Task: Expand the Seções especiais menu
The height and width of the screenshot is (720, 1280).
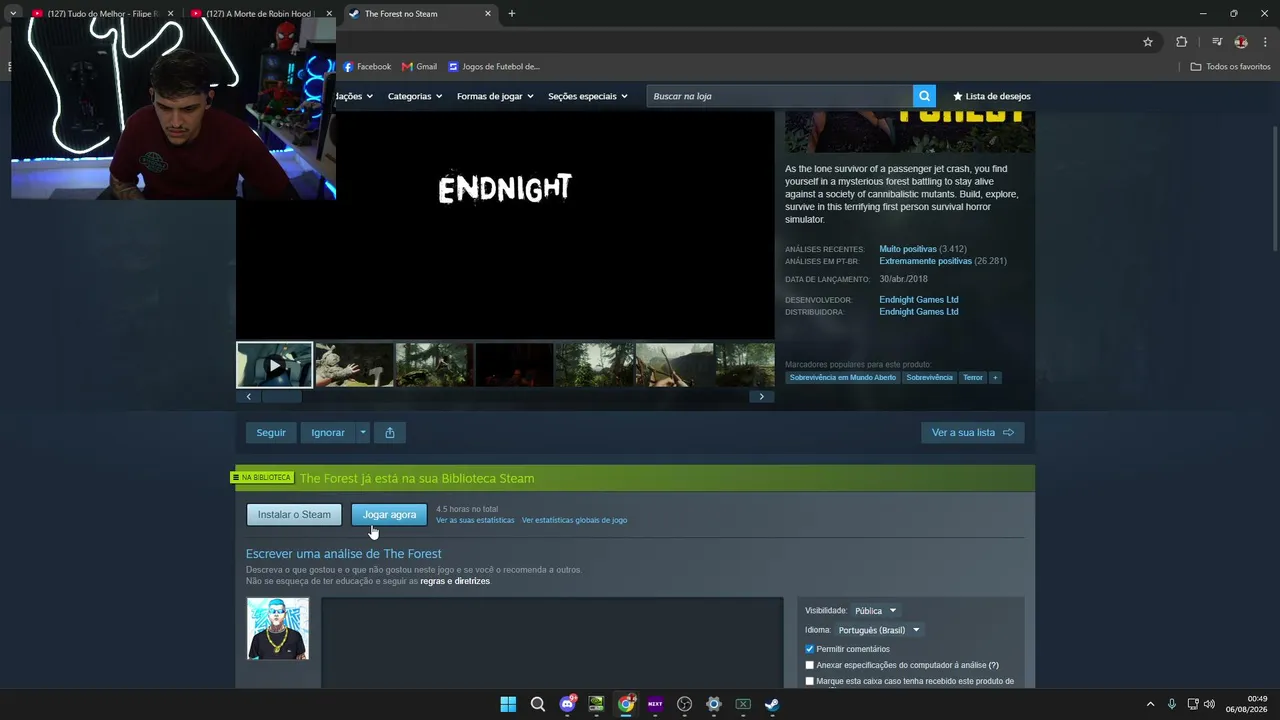Action: pyautogui.click(x=588, y=96)
